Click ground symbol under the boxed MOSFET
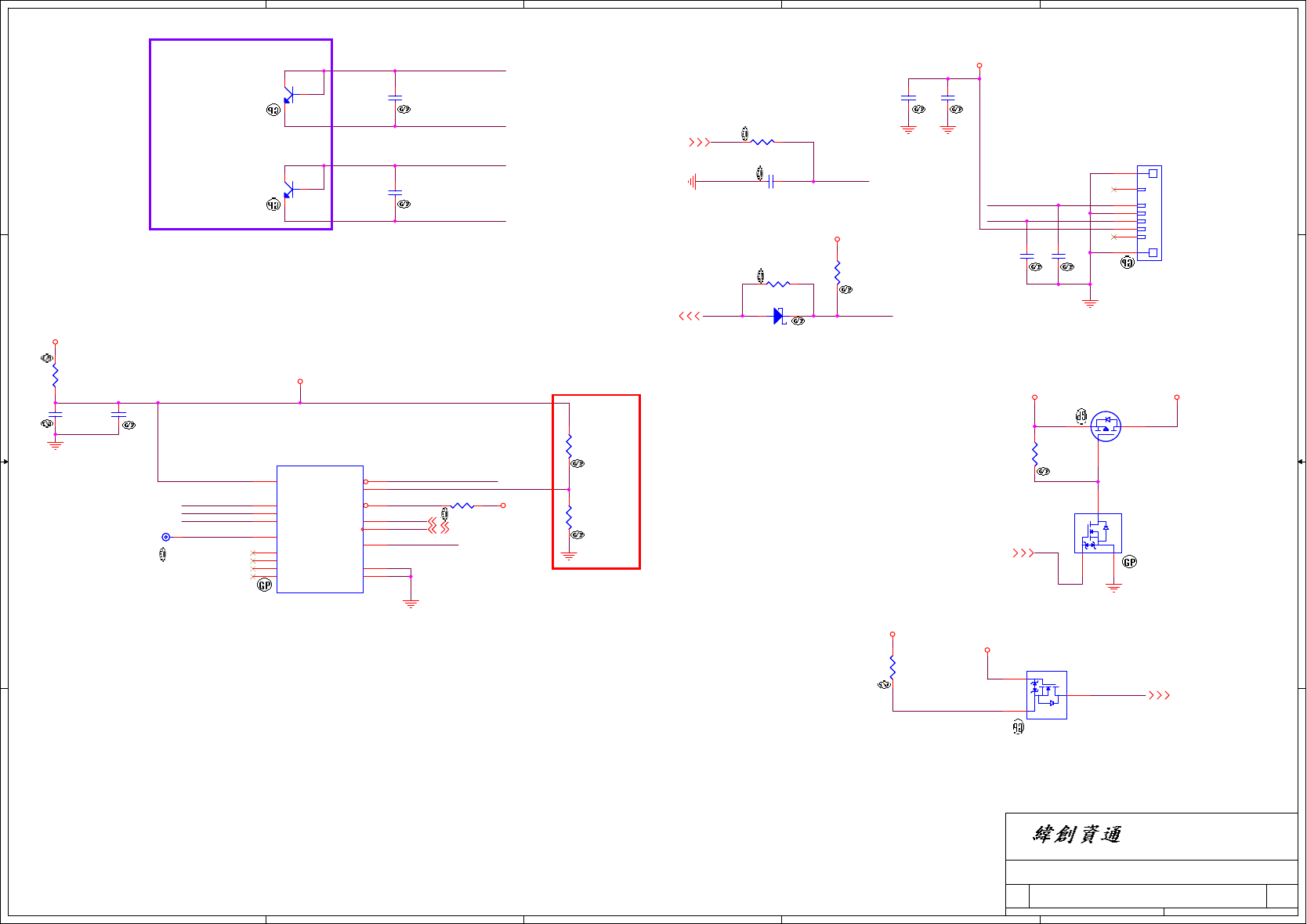 1113,588
